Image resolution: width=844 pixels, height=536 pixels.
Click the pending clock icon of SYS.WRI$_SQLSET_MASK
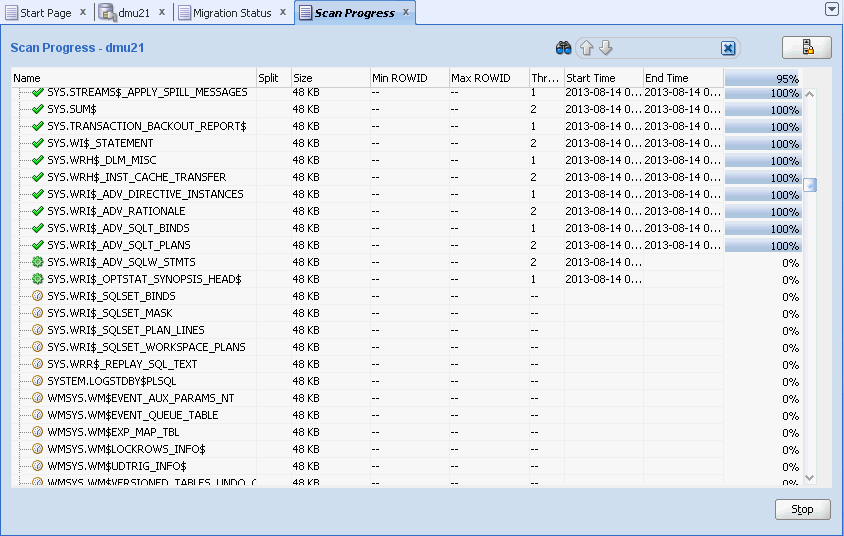coord(37,313)
